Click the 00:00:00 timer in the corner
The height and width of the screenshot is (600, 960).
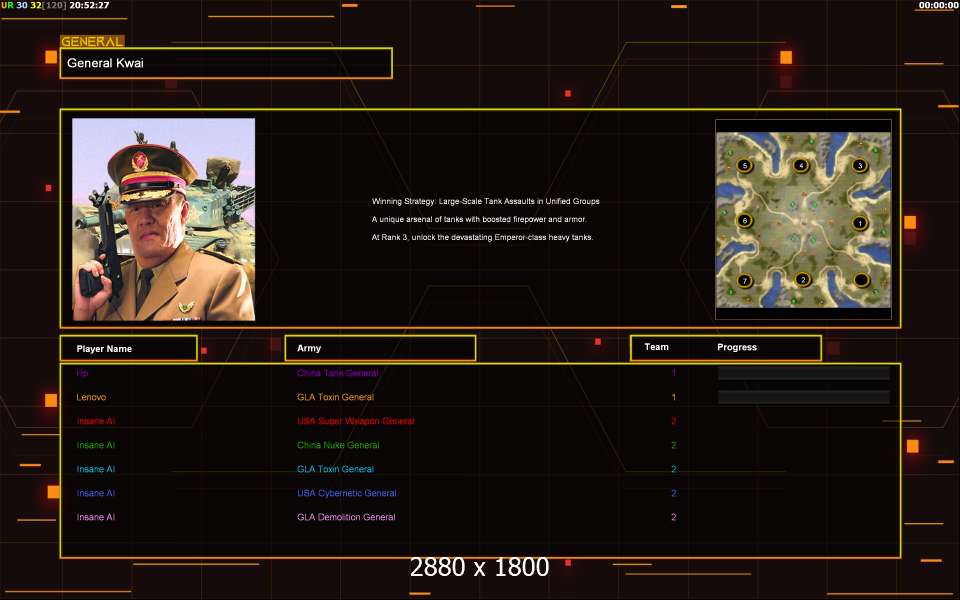point(939,5)
